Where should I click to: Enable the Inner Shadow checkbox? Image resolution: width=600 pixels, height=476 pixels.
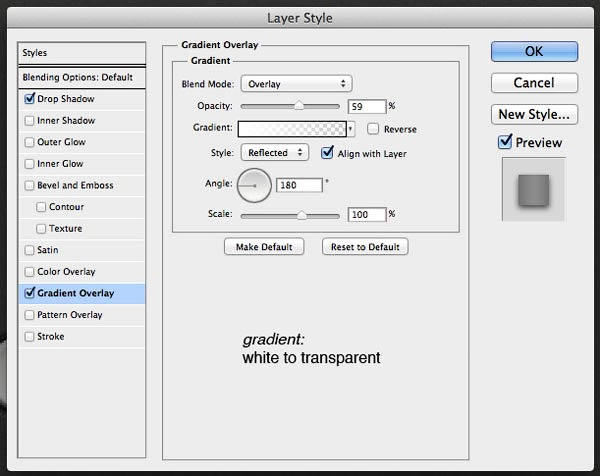tap(29, 121)
